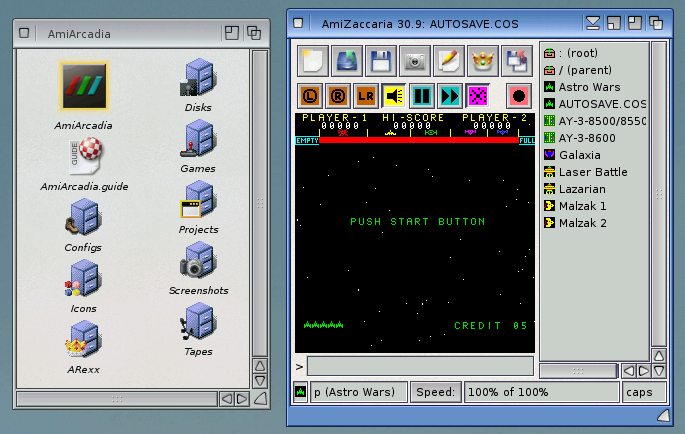The width and height of the screenshot is (685, 434).
Task: Click the new blank document toolbar icon
Action: tap(312, 61)
